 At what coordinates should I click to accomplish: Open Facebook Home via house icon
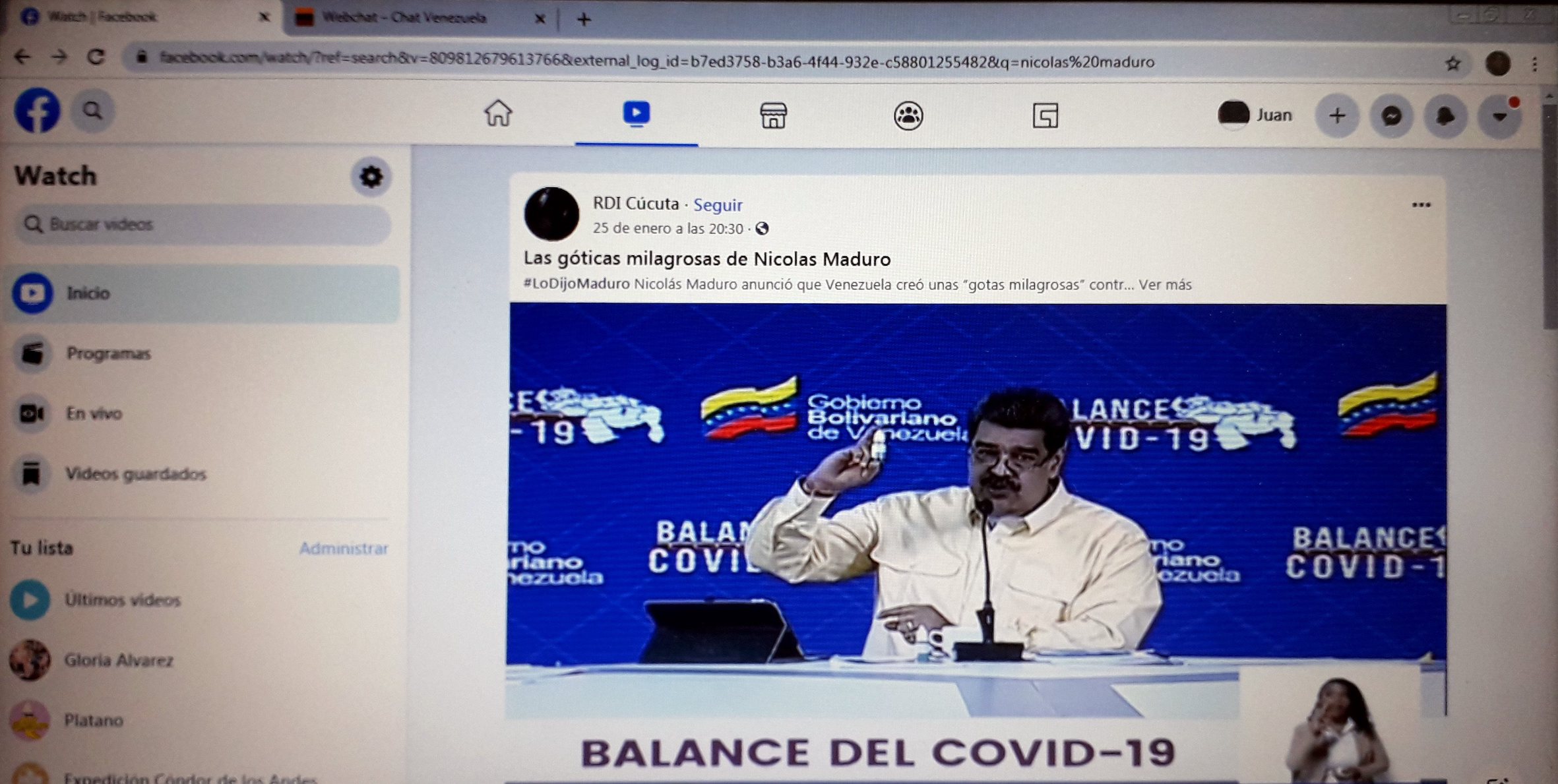click(x=498, y=114)
